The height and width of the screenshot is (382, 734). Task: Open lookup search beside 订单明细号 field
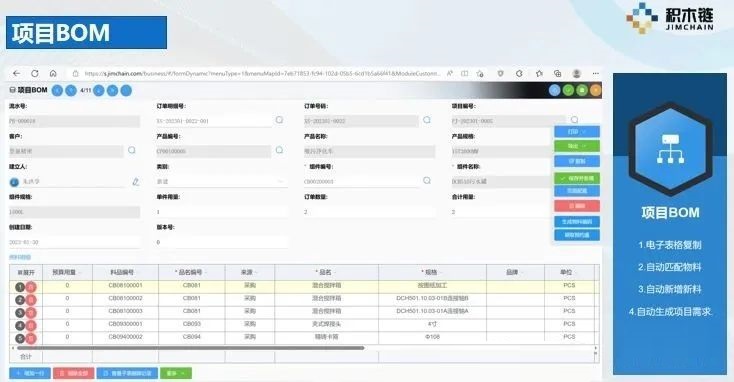(x=279, y=120)
